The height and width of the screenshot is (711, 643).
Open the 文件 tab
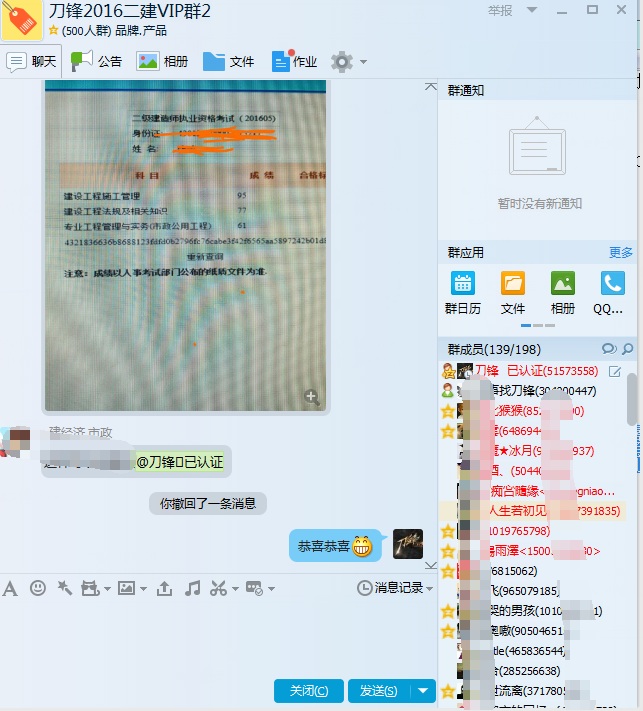pos(229,61)
